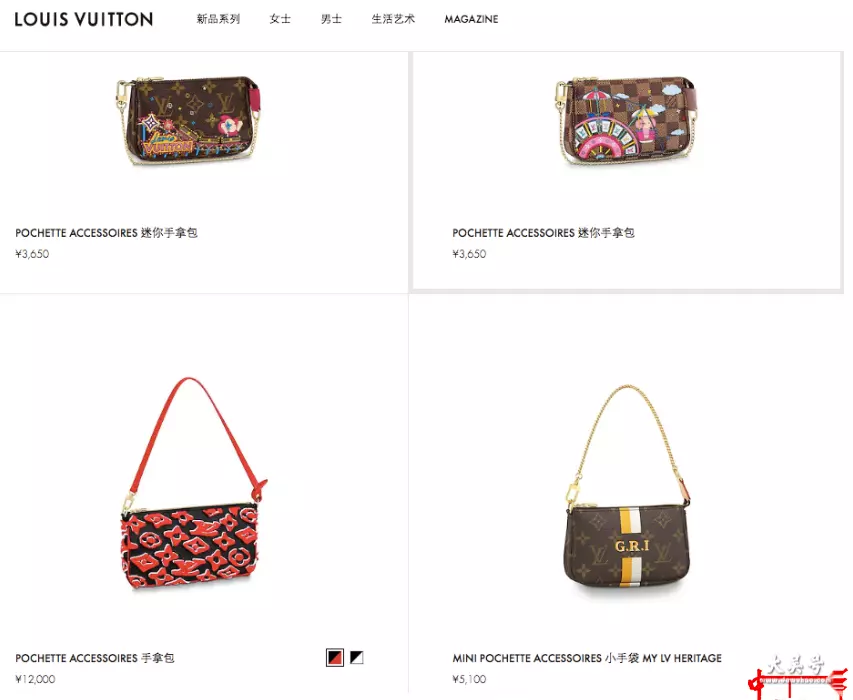Open the 生活艺术 menu
The height and width of the screenshot is (700, 853).
(393, 19)
